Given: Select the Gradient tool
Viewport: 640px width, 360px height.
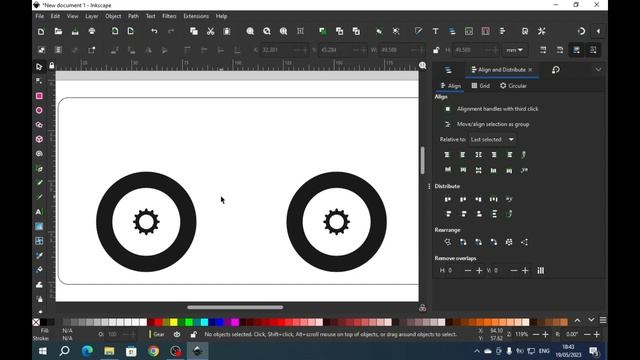Looking at the screenshot, I should pos(39,227).
